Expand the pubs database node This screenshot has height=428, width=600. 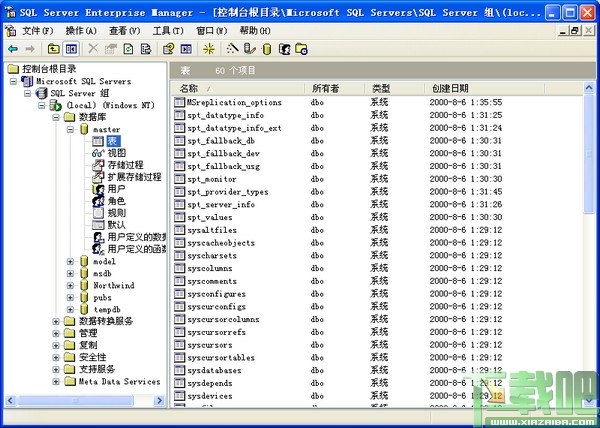click(70, 298)
